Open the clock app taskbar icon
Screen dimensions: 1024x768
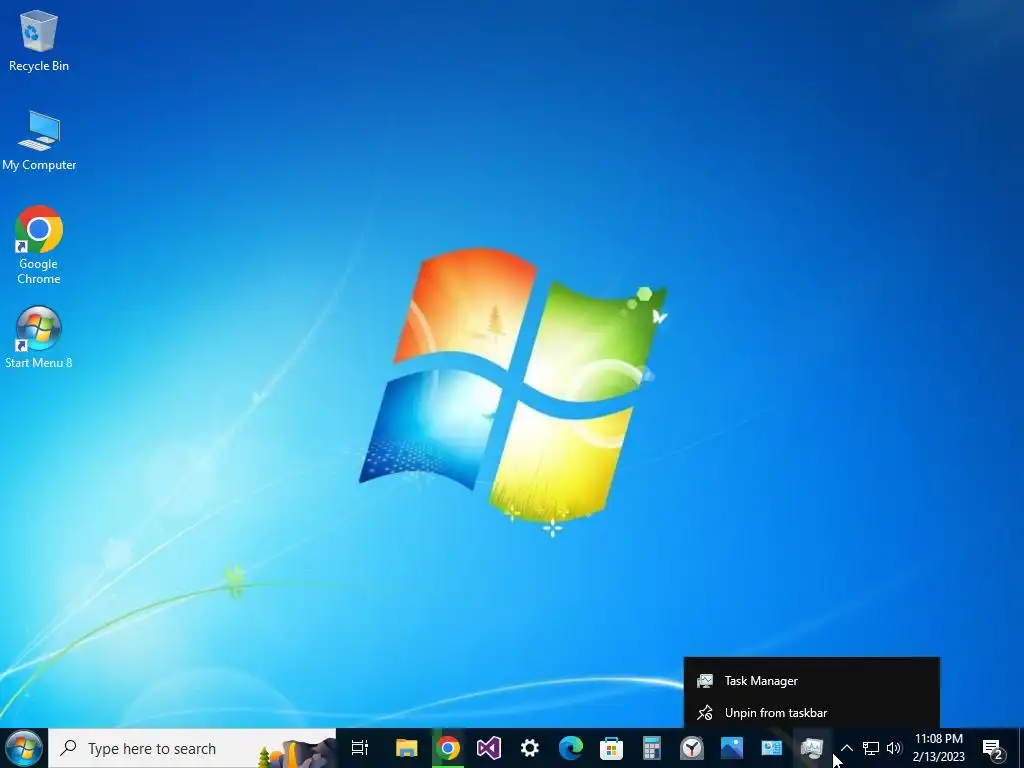click(x=692, y=748)
